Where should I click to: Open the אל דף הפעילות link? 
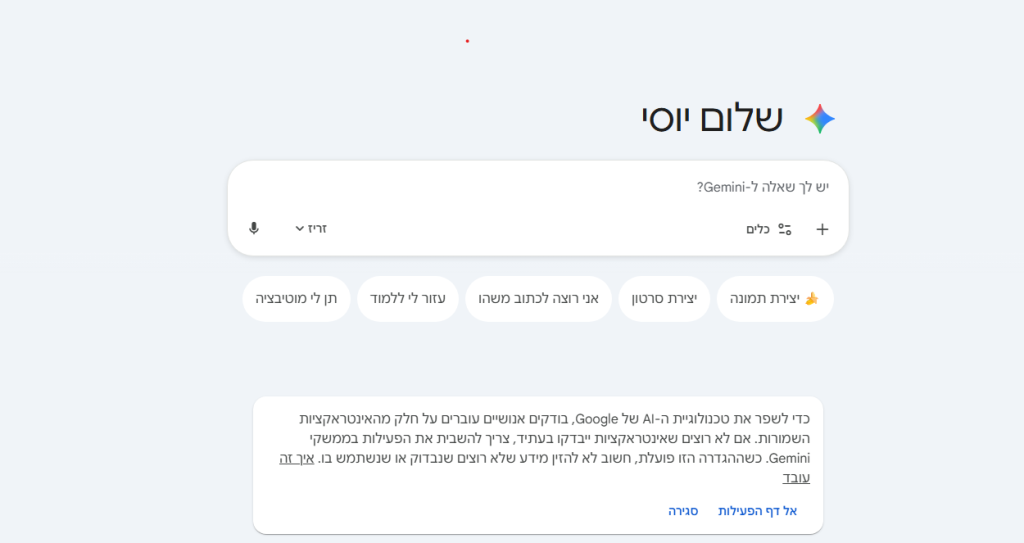[758, 511]
